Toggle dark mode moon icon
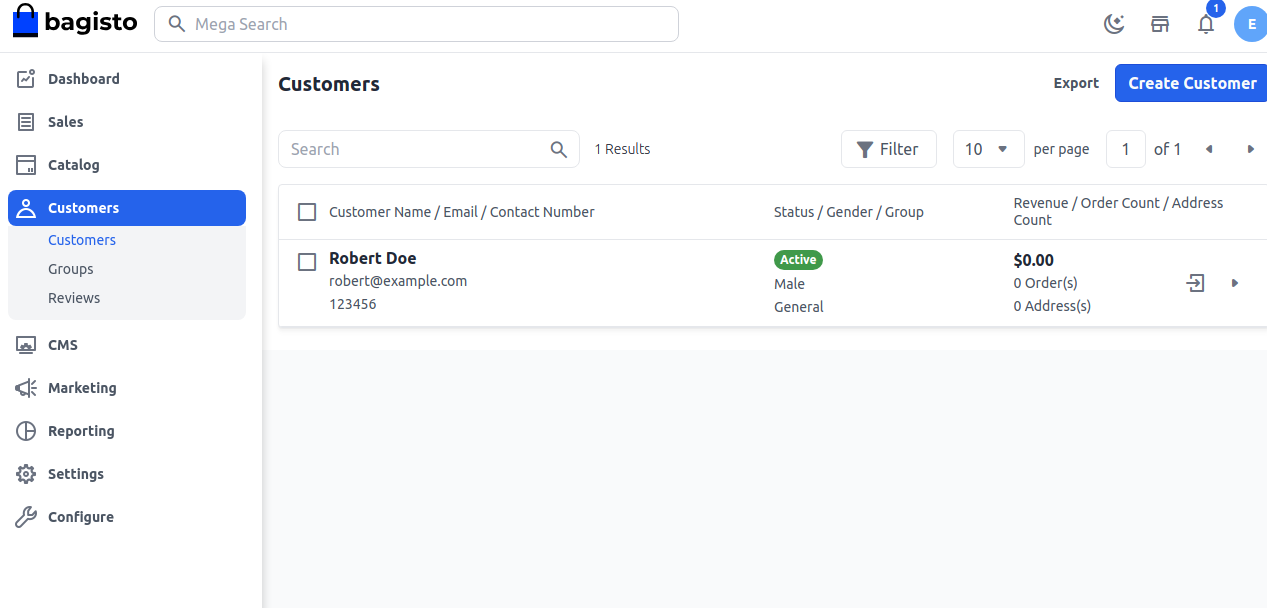The width and height of the screenshot is (1267, 608). [x=1114, y=24]
